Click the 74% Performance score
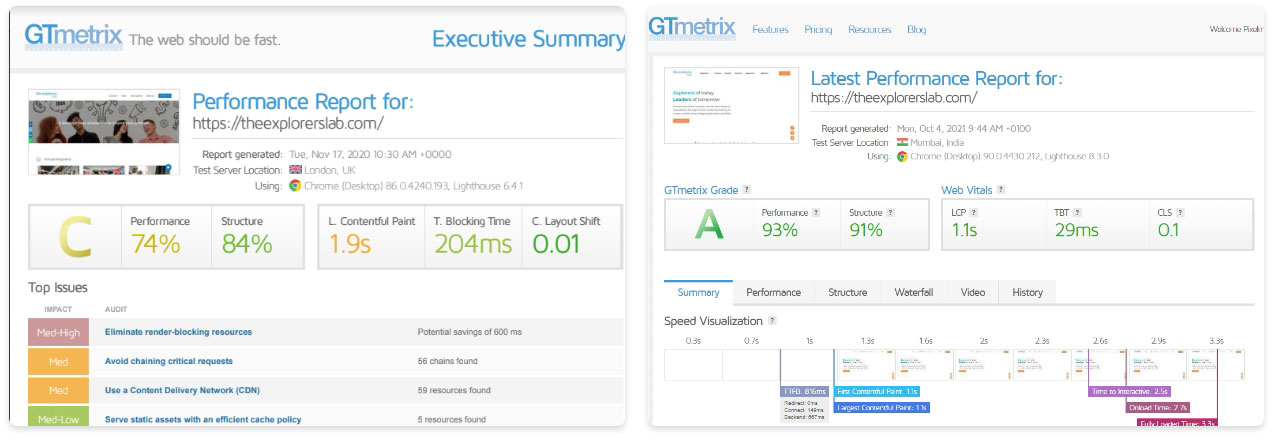 coord(156,244)
